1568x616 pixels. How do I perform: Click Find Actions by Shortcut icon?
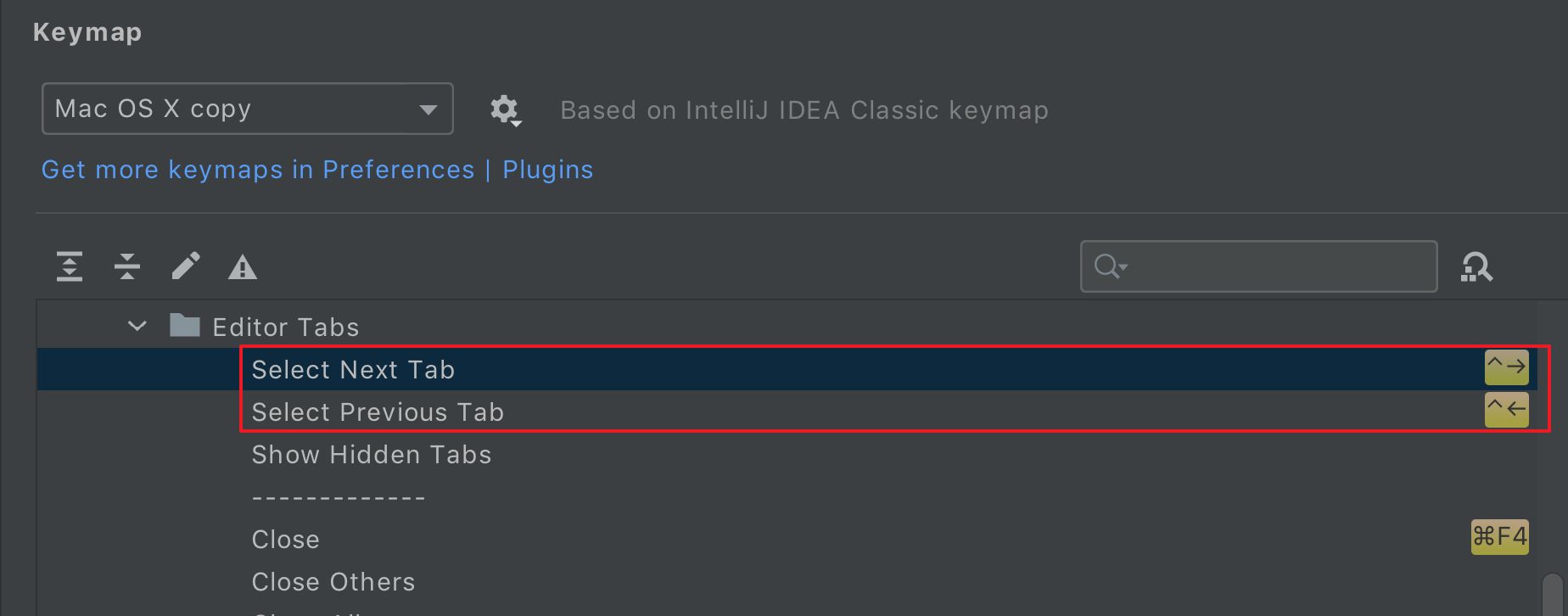click(x=1476, y=267)
